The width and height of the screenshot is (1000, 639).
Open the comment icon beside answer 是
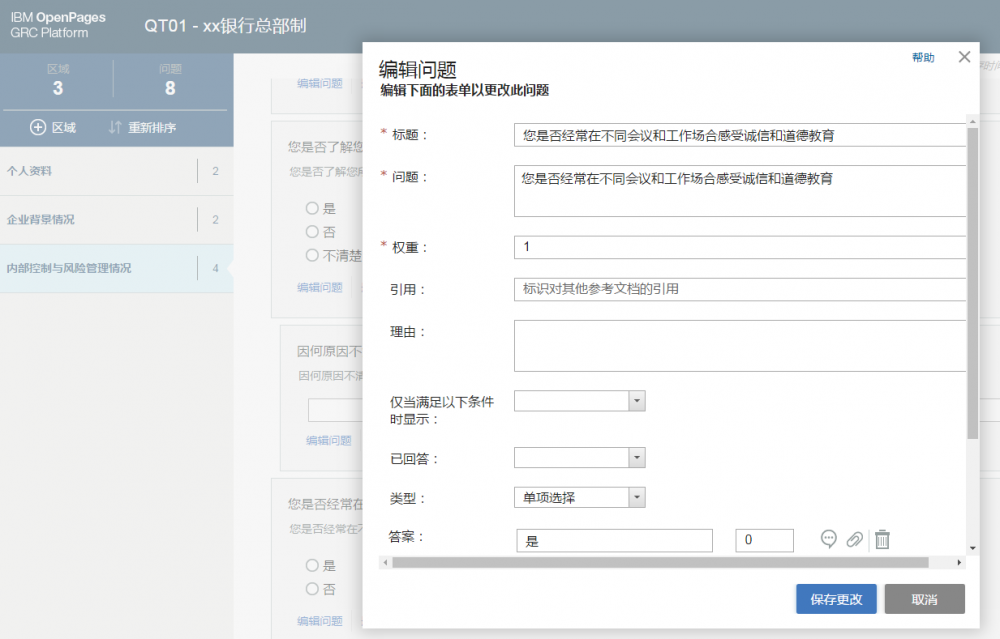pyautogui.click(x=828, y=539)
